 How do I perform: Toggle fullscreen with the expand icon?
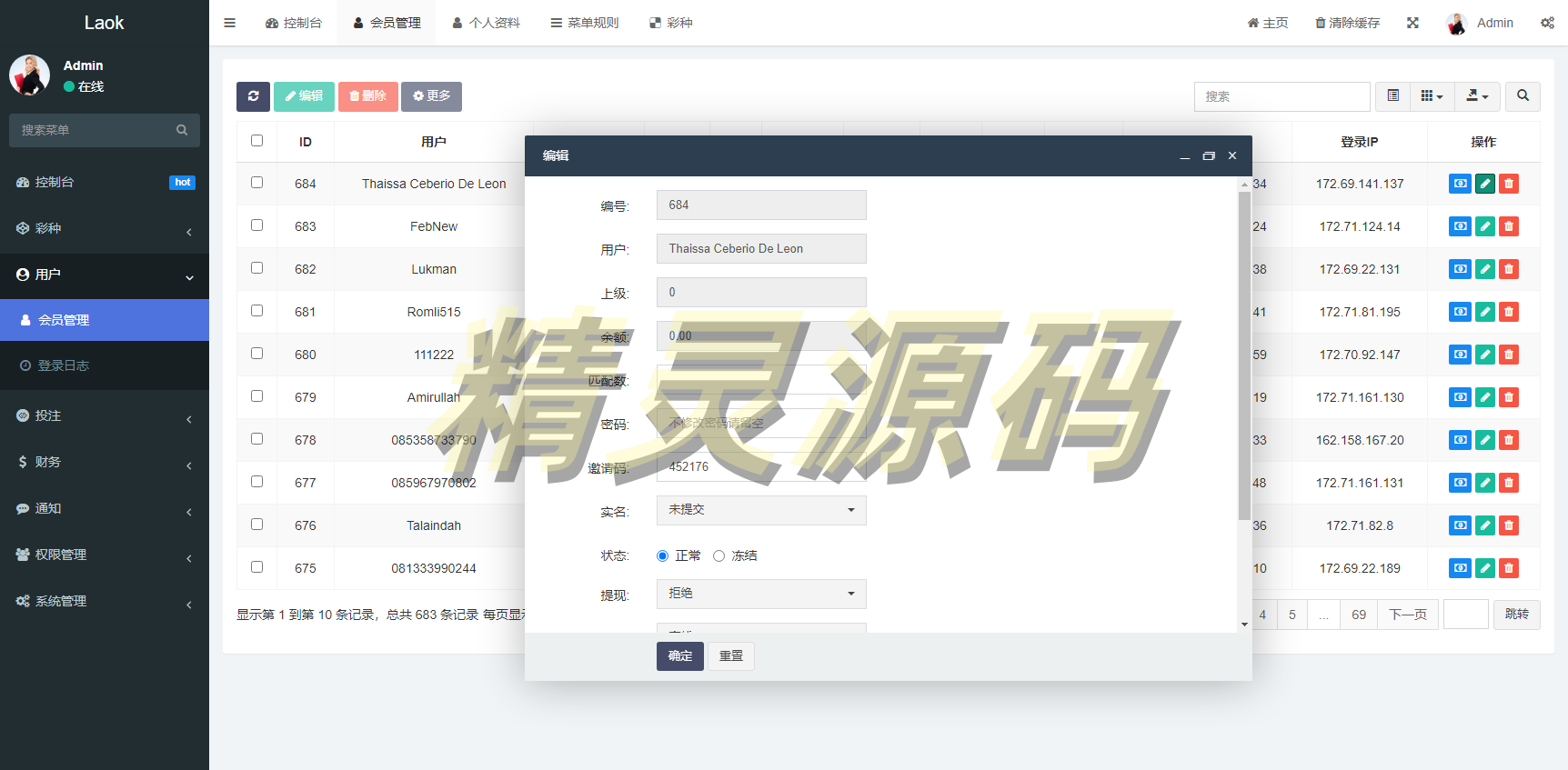1412,23
